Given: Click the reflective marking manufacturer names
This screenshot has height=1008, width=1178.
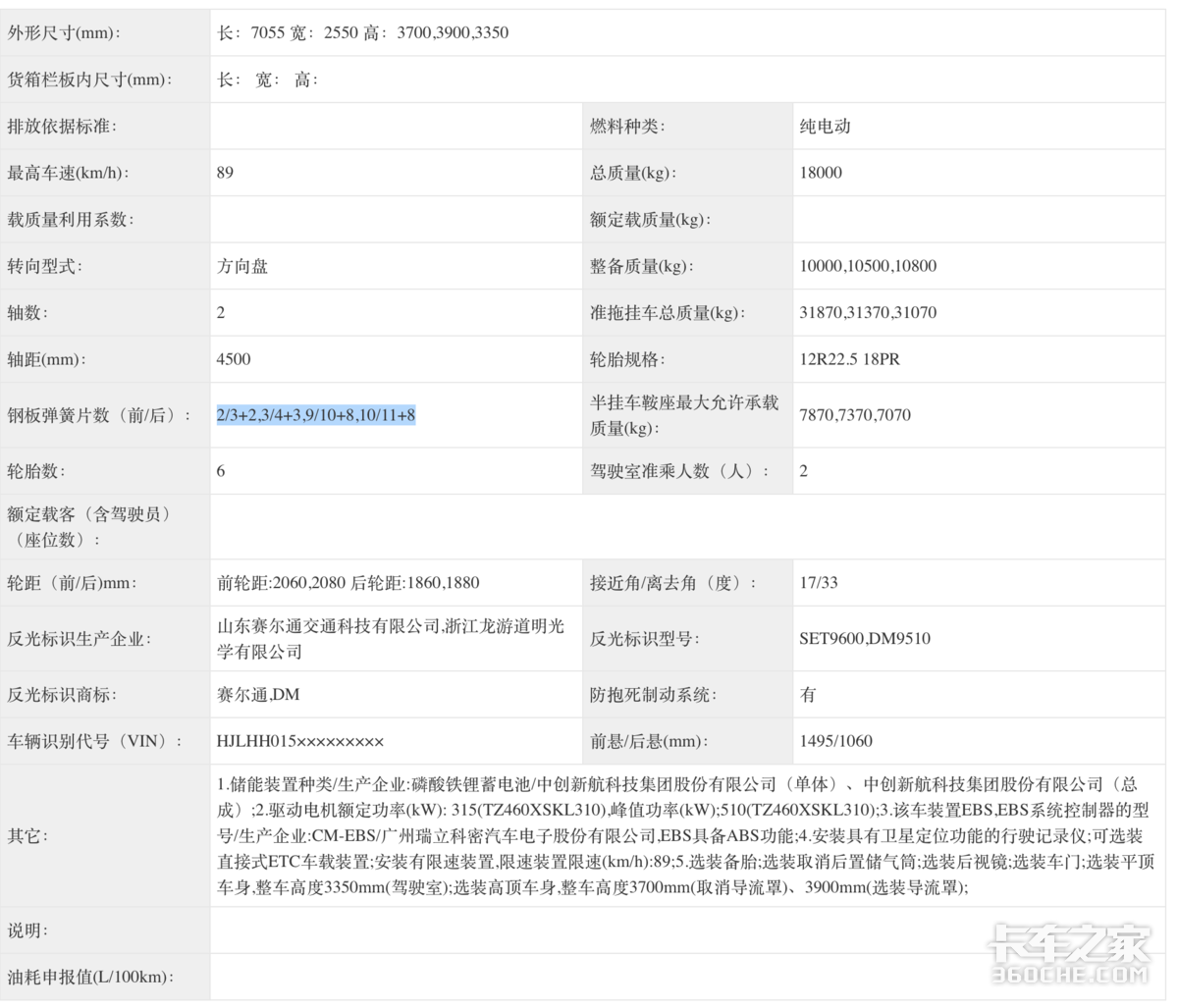Looking at the screenshot, I should pyautogui.click(x=391, y=638).
